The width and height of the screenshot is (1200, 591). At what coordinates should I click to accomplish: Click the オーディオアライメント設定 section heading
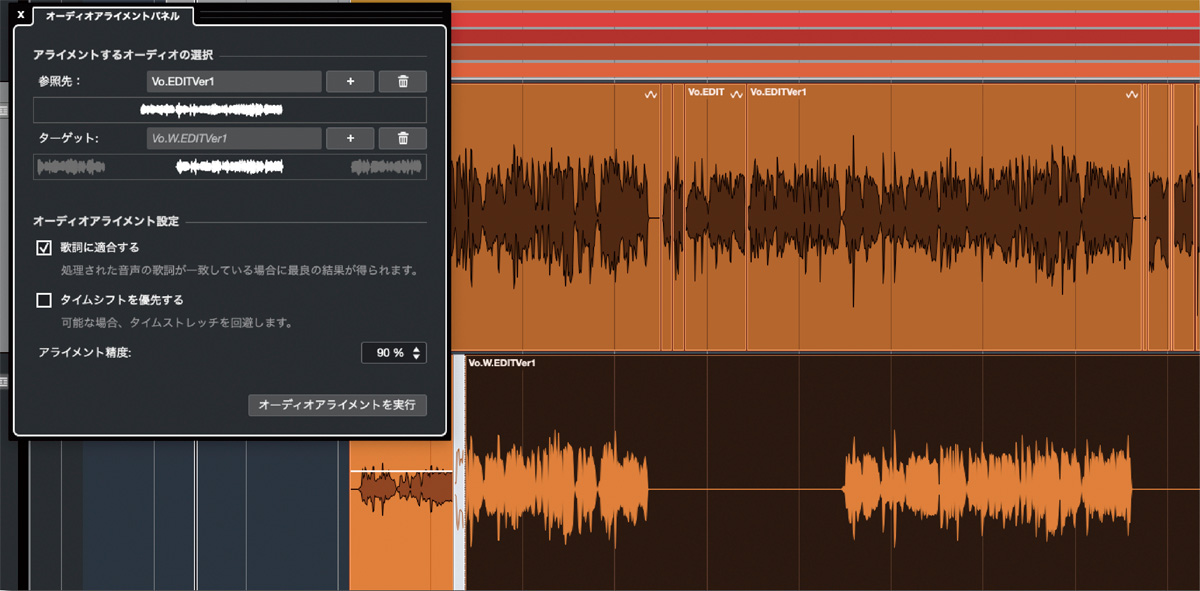tap(106, 221)
